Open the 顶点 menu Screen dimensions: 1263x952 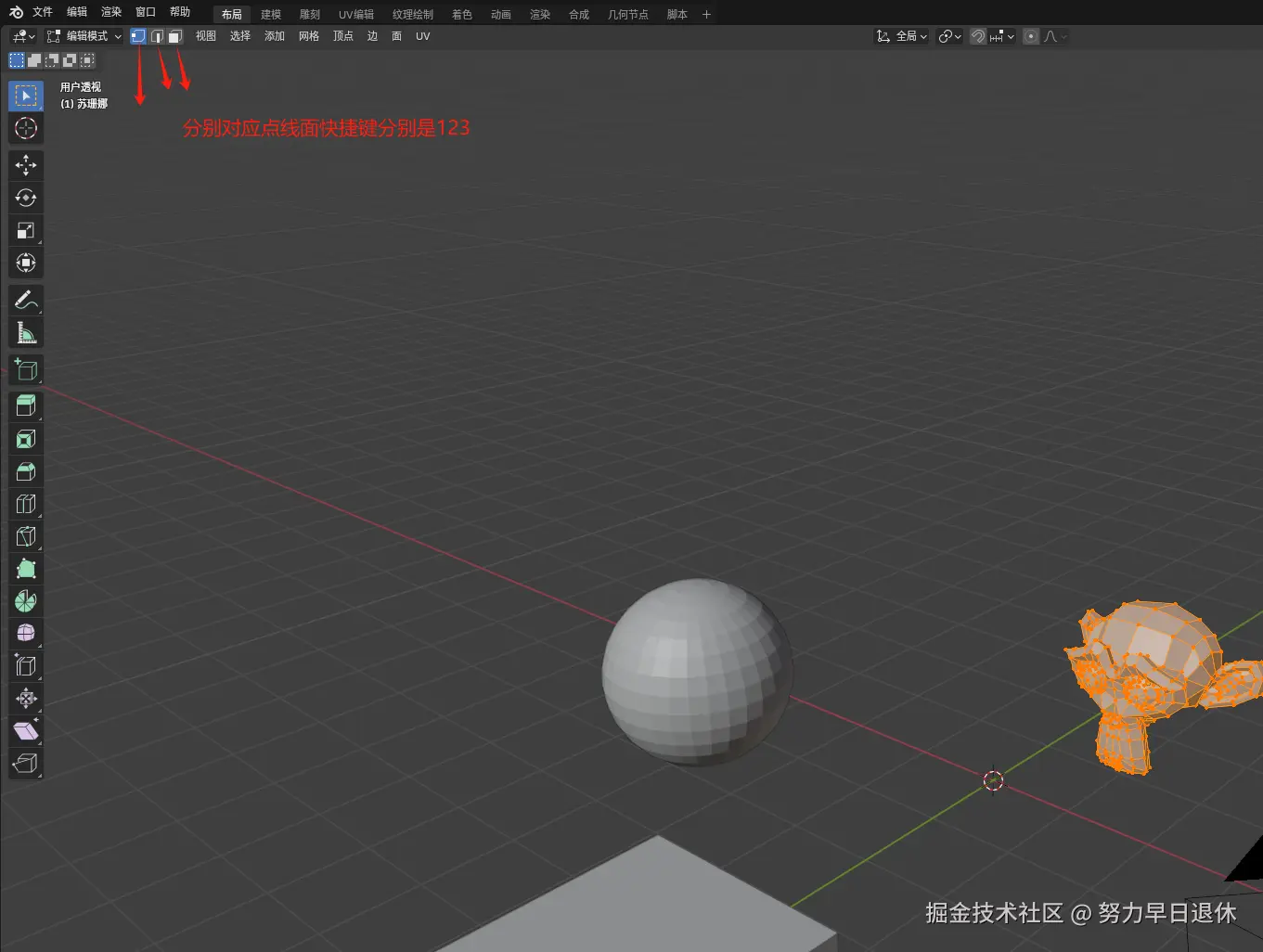coord(343,36)
